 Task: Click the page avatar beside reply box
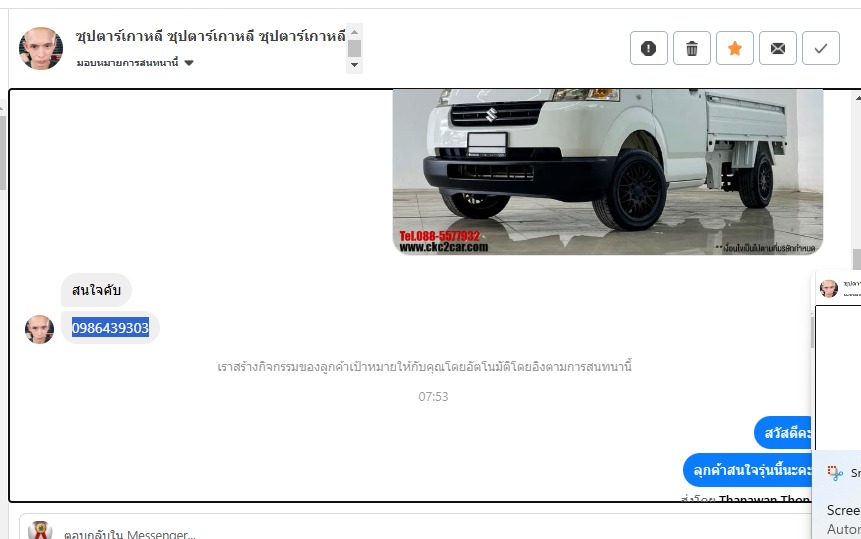[40, 530]
